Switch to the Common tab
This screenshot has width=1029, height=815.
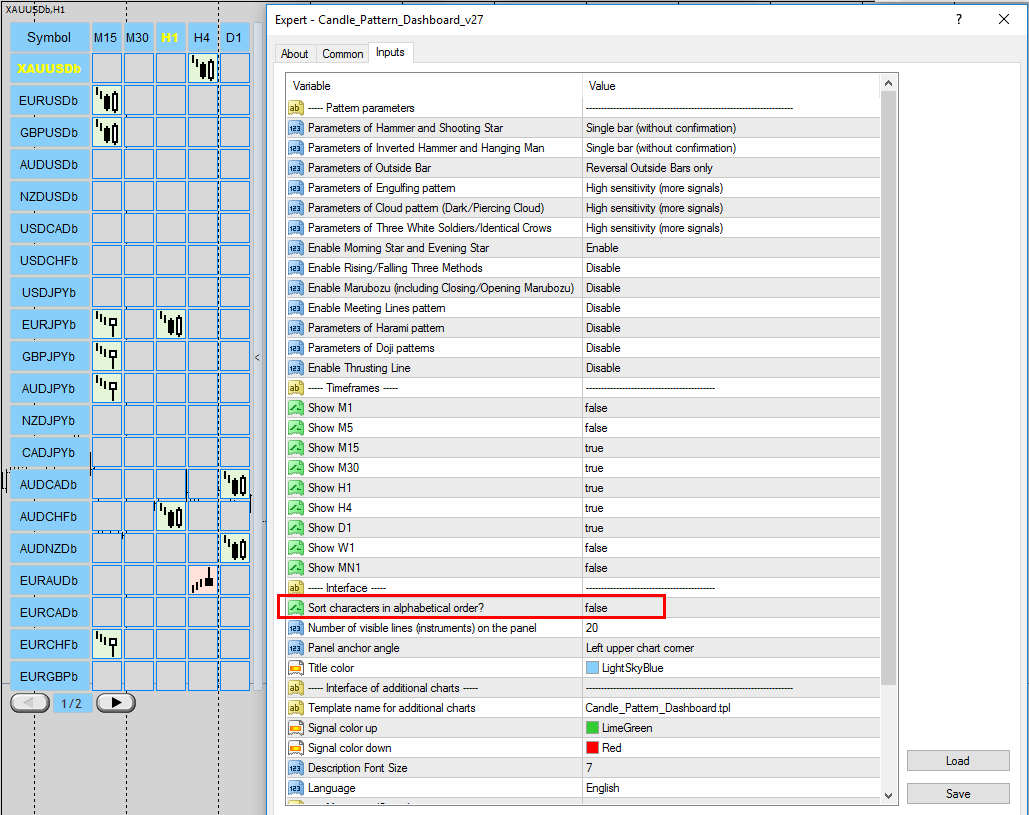point(343,54)
